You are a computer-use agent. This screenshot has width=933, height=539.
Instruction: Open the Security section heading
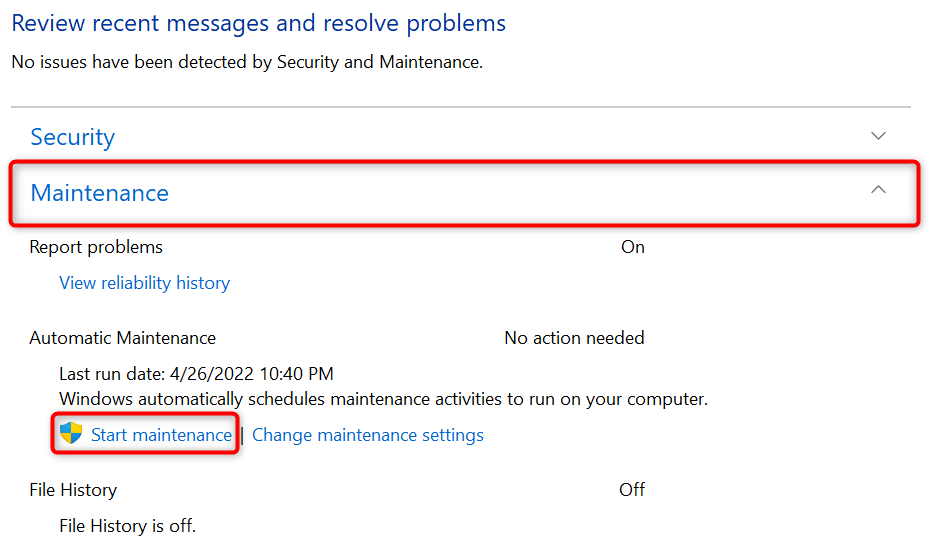click(73, 137)
